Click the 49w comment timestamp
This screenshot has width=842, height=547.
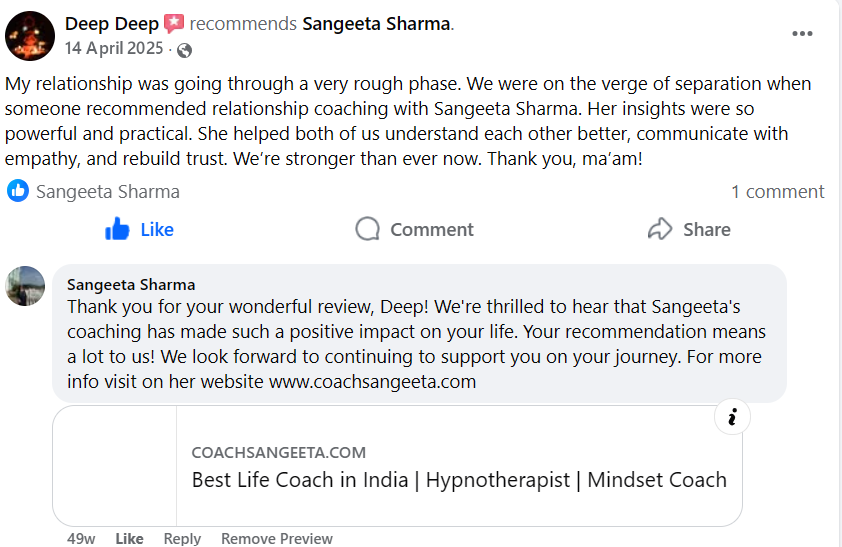click(81, 538)
